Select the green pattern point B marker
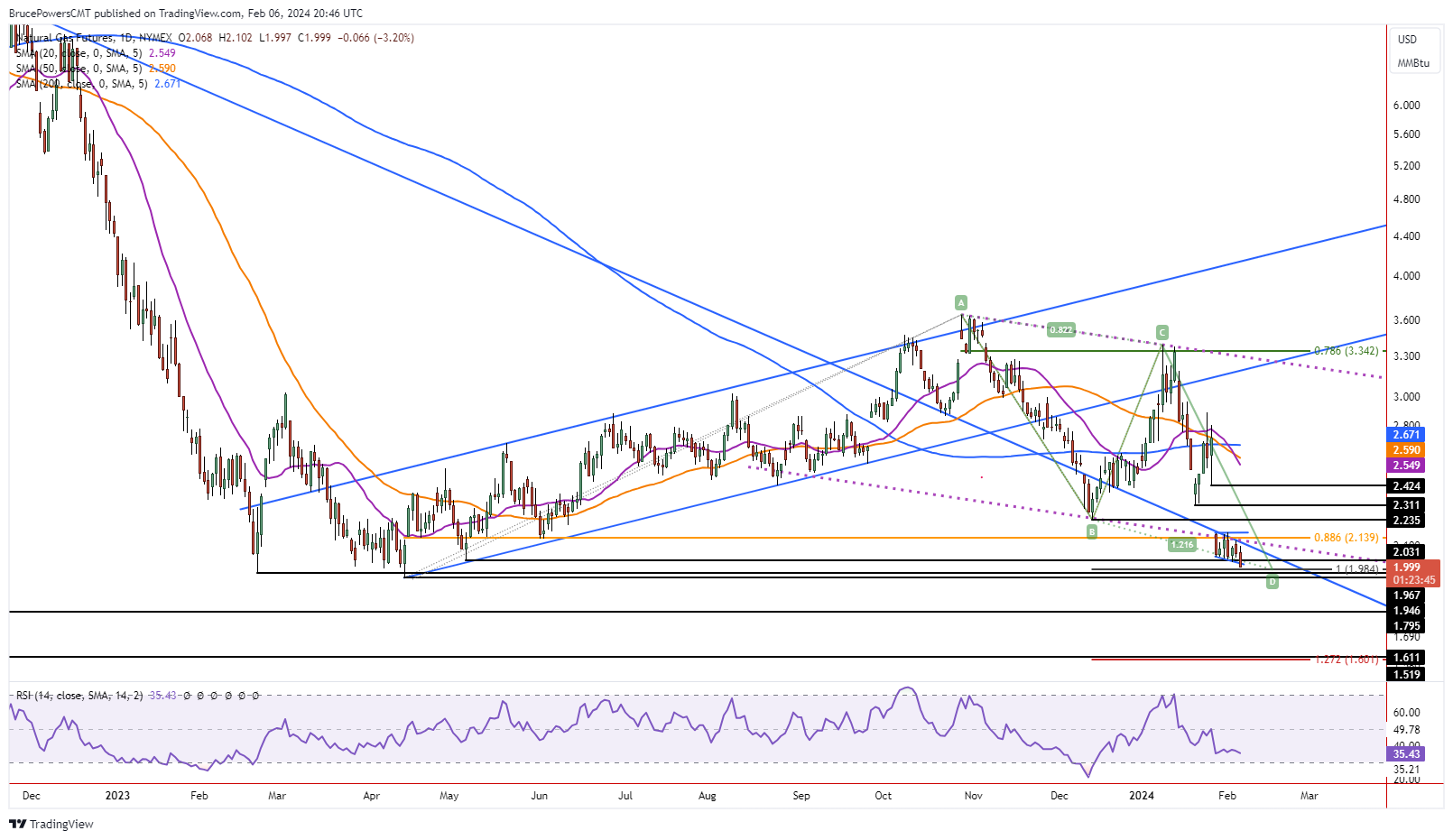 point(1092,532)
